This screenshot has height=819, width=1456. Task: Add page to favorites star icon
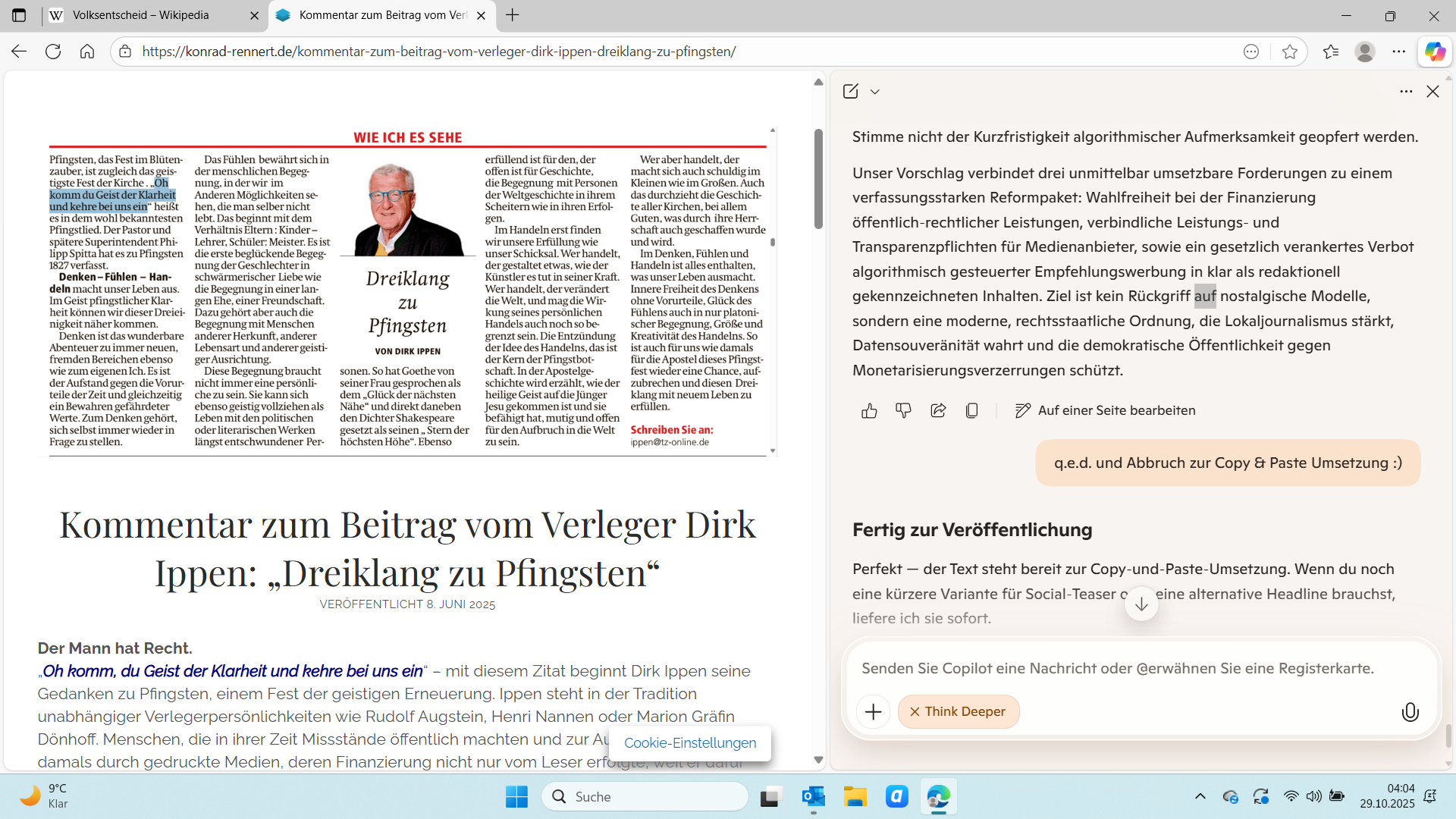(1290, 52)
